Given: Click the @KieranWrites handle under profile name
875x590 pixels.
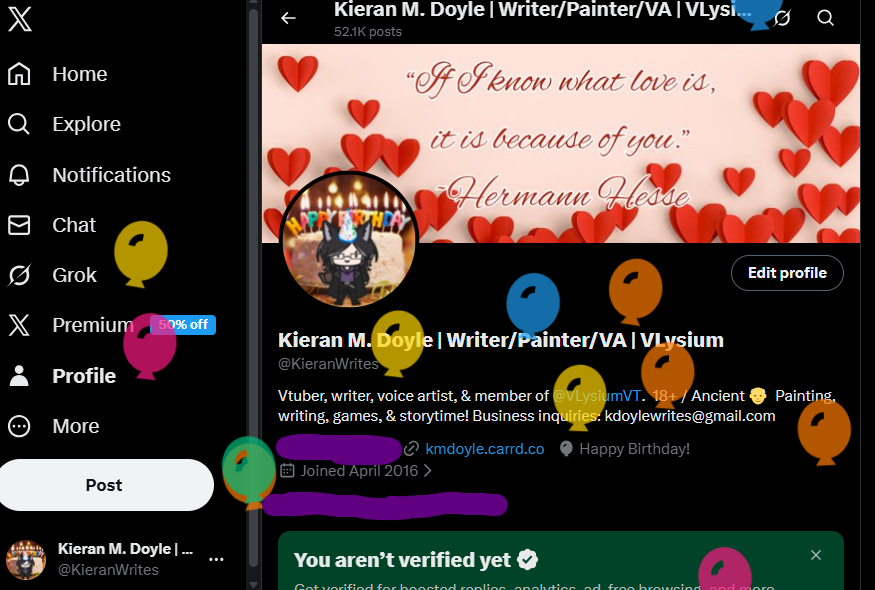Looking at the screenshot, I should click(x=328, y=364).
